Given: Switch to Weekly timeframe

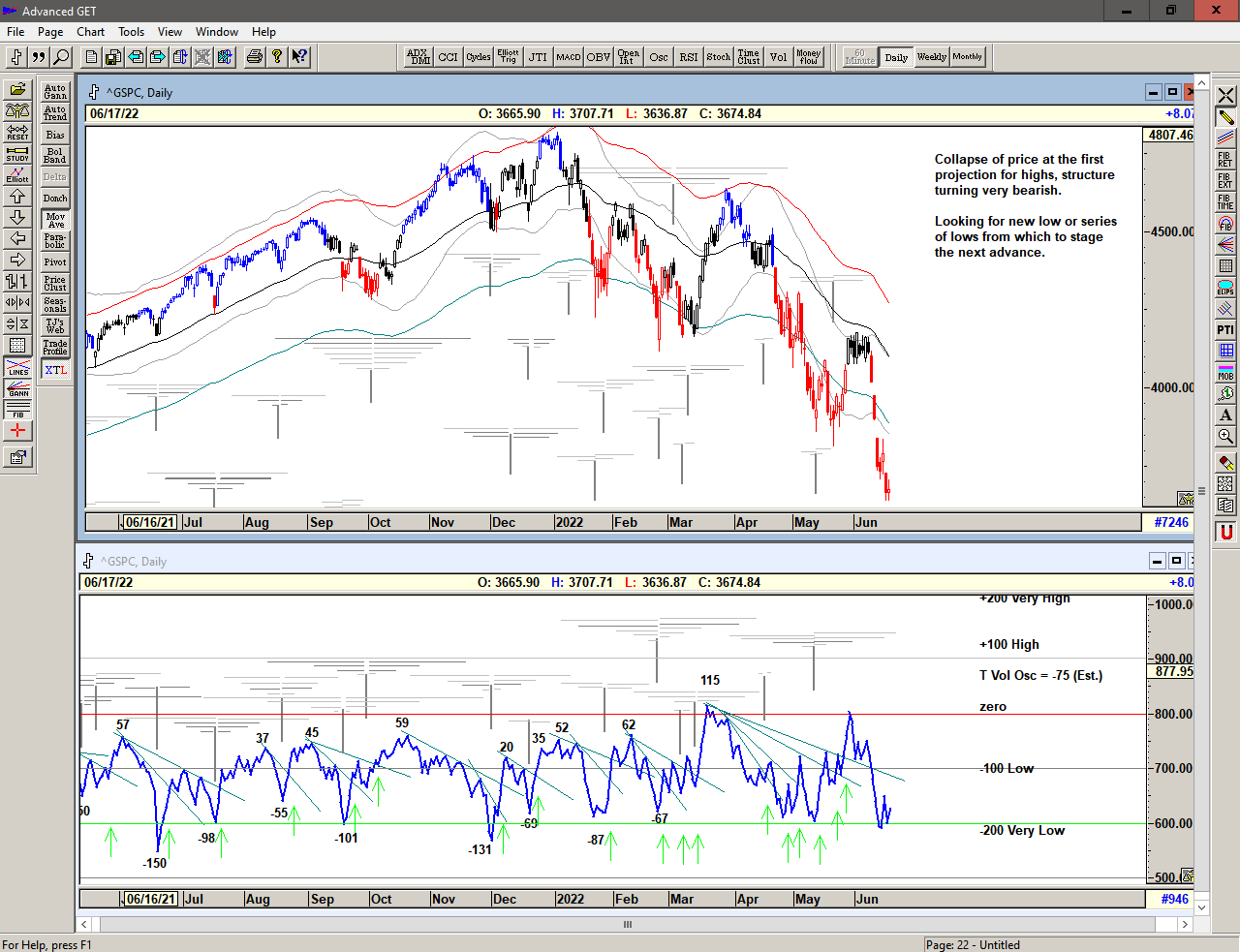Looking at the screenshot, I should coord(932,57).
